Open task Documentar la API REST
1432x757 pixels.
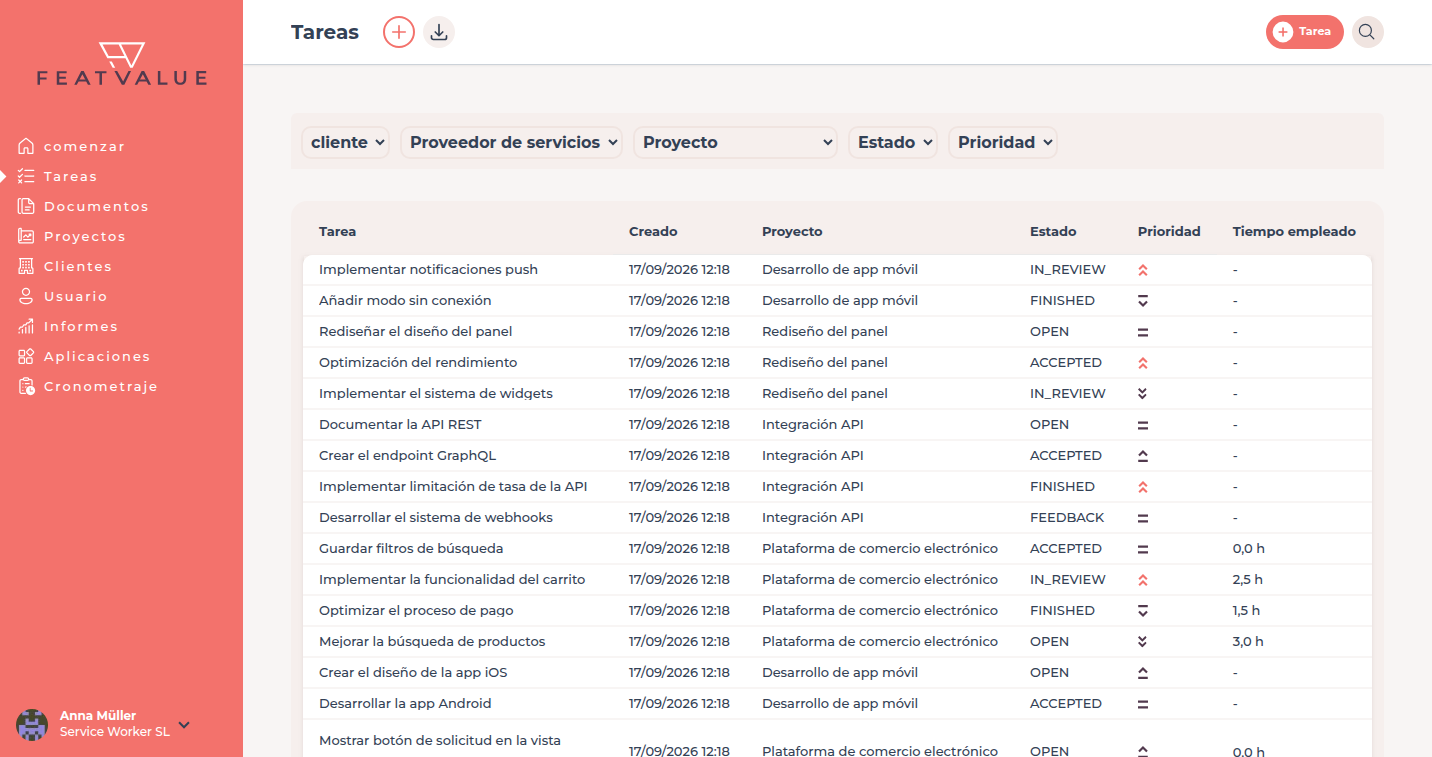pyautogui.click(x=400, y=424)
